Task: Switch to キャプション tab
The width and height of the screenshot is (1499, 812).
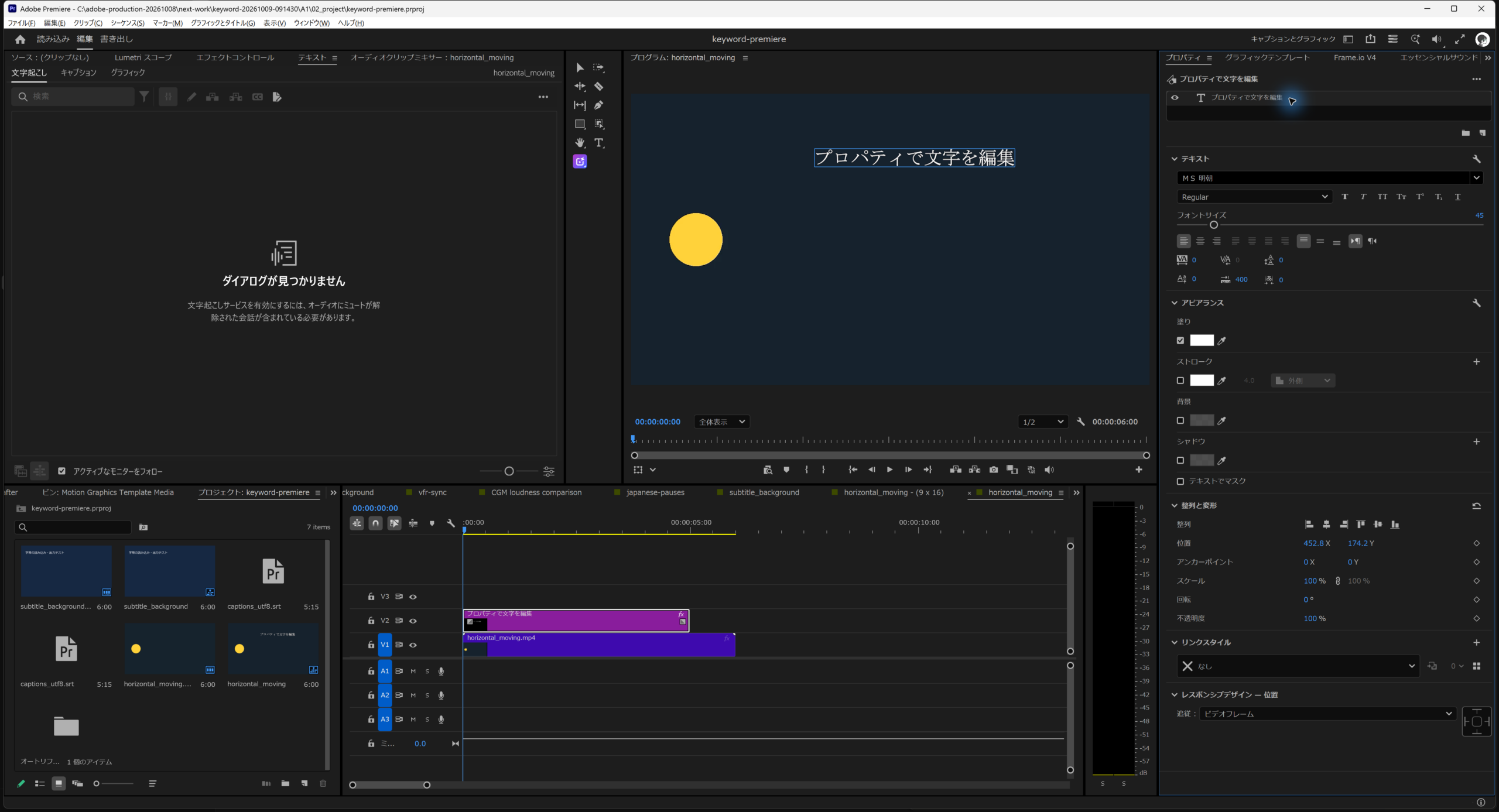Action: pos(78,73)
